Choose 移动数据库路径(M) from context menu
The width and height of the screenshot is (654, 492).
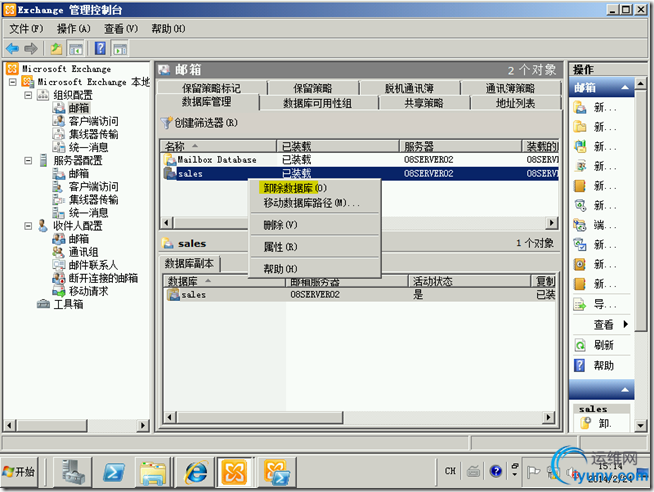pyautogui.click(x=314, y=203)
